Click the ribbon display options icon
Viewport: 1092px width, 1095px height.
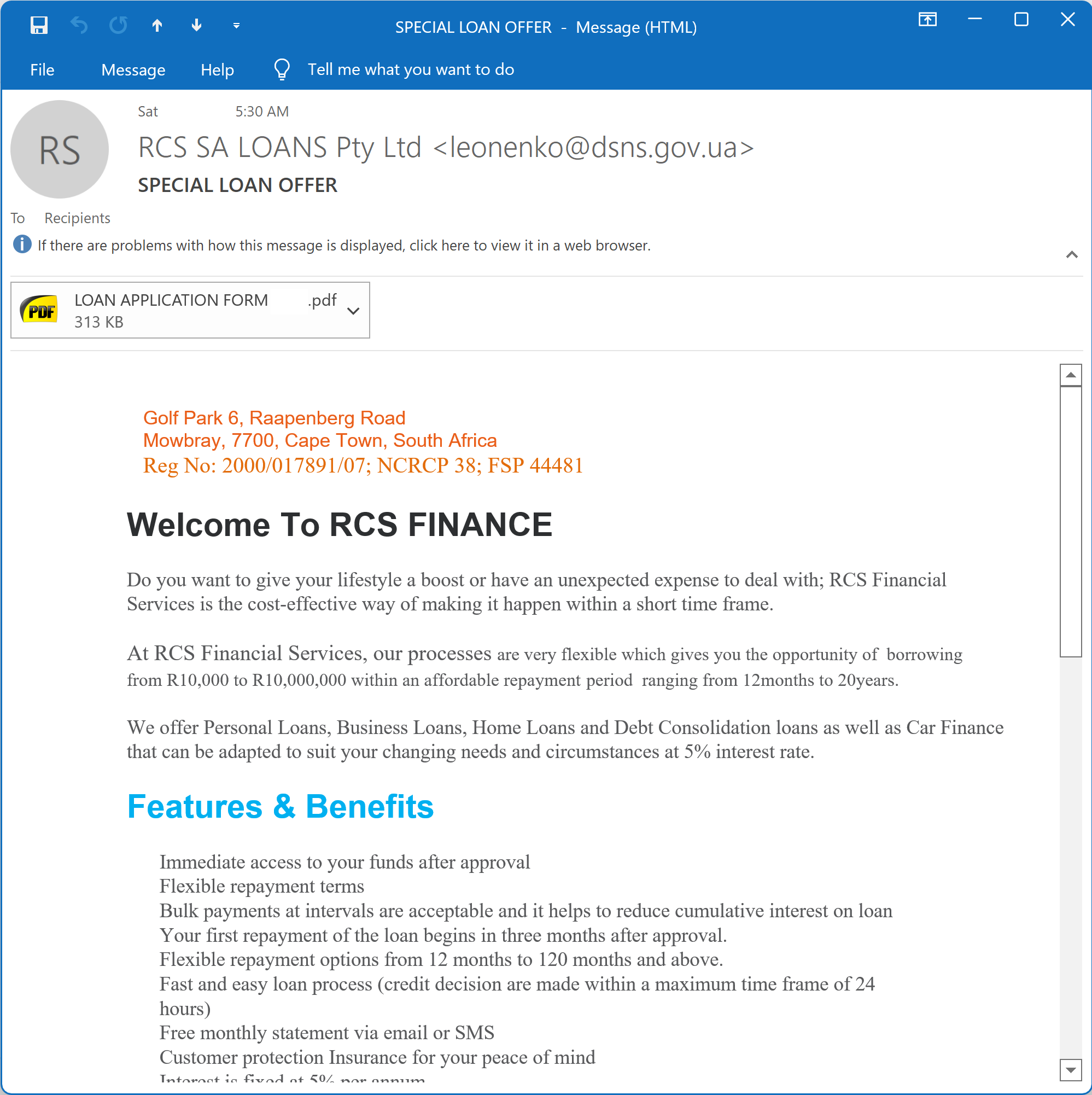click(927, 20)
